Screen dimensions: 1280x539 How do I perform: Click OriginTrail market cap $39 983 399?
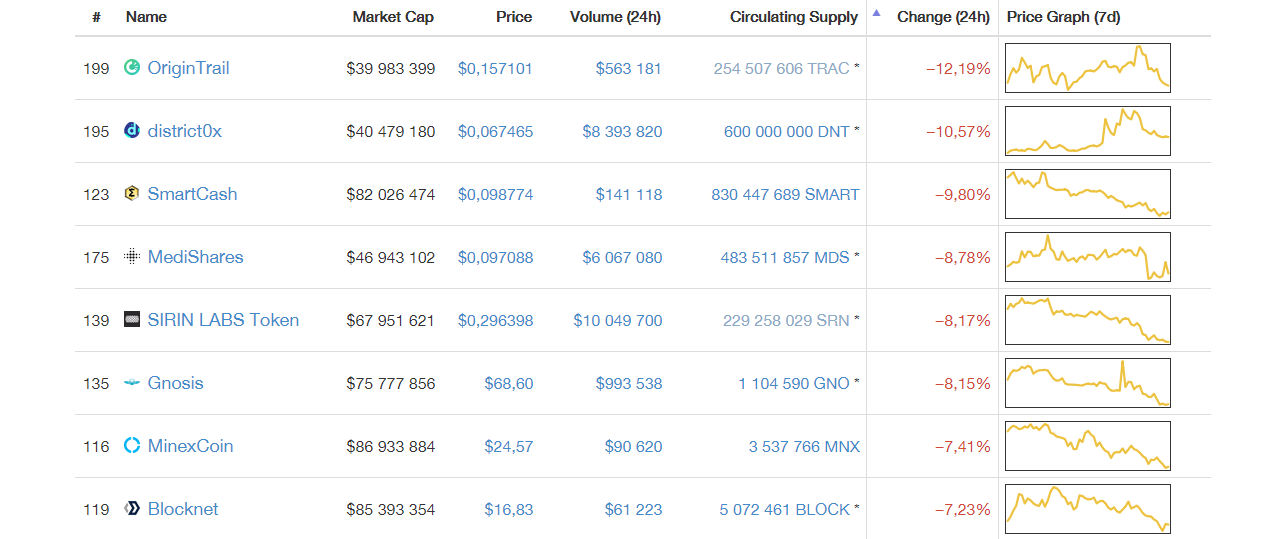[x=391, y=68]
